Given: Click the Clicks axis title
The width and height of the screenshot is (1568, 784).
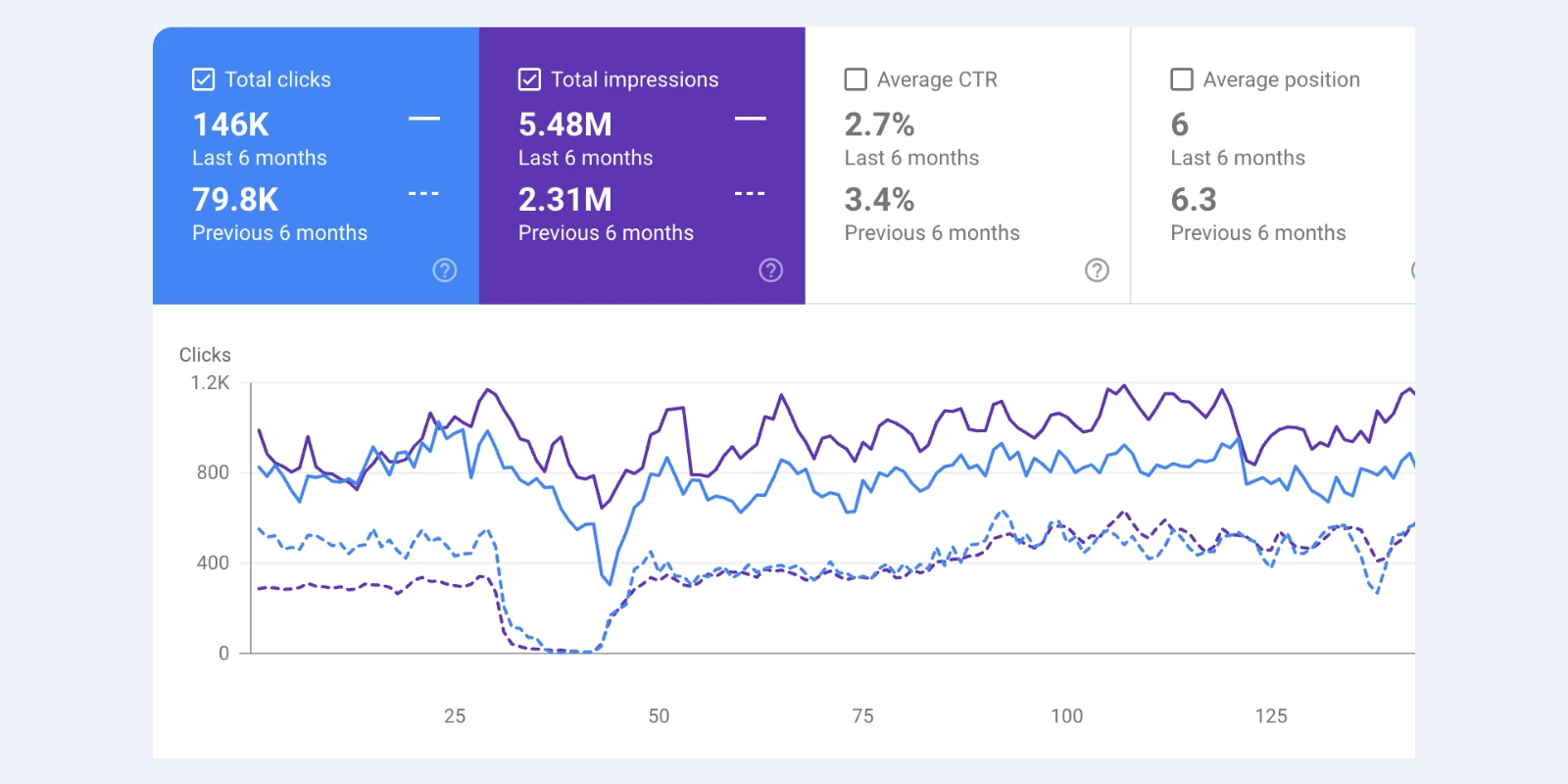Looking at the screenshot, I should (x=205, y=355).
